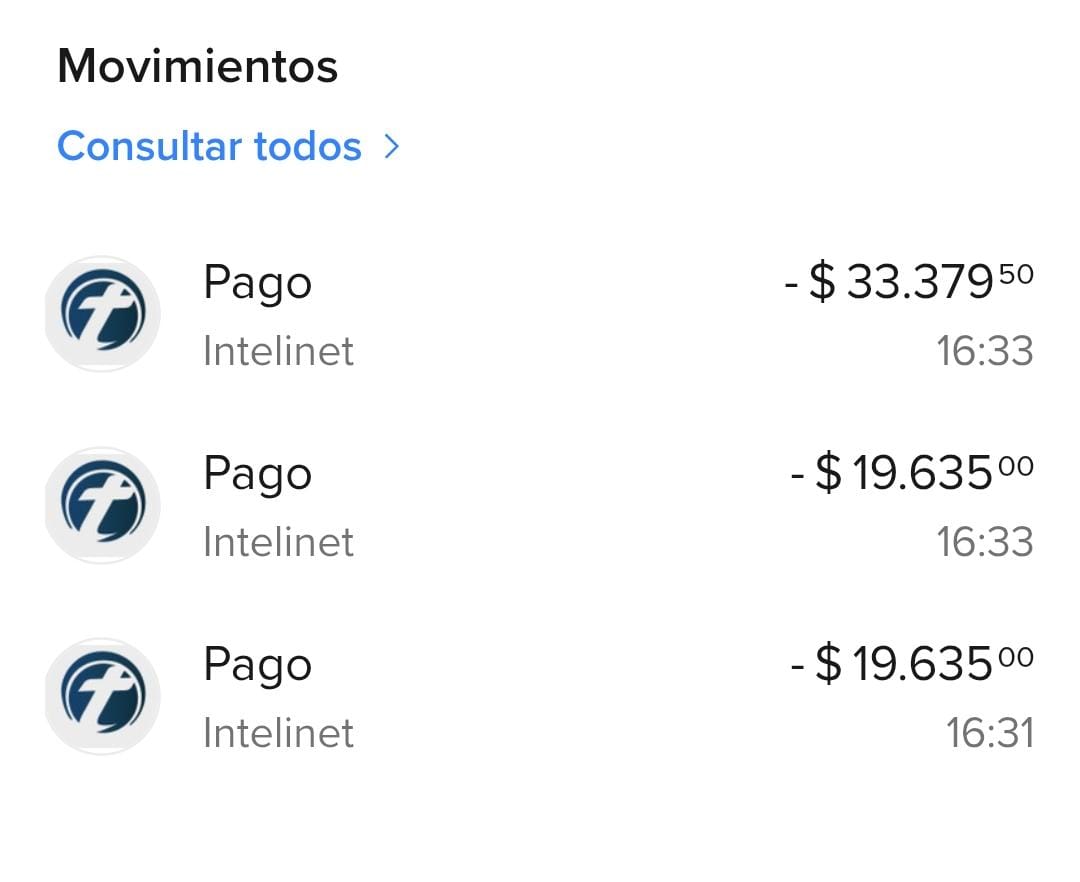Tap the Movimientos section heading
Screen dimensions: 1080x882
198,66
